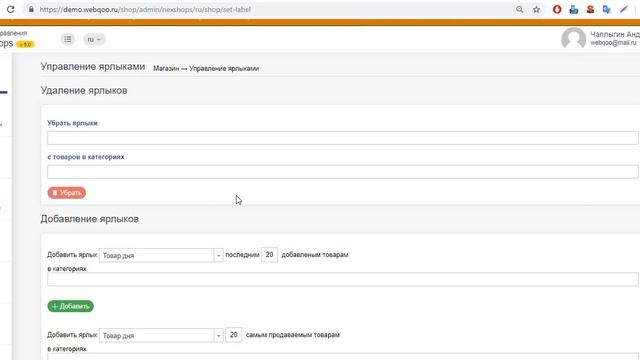Click the first в категориях input field
This screenshot has height=360, width=640.
(342, 279)
